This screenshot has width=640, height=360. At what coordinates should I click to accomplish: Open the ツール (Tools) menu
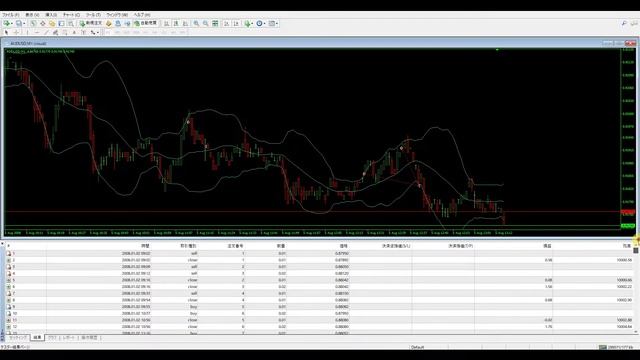click(x=93, y=15)
